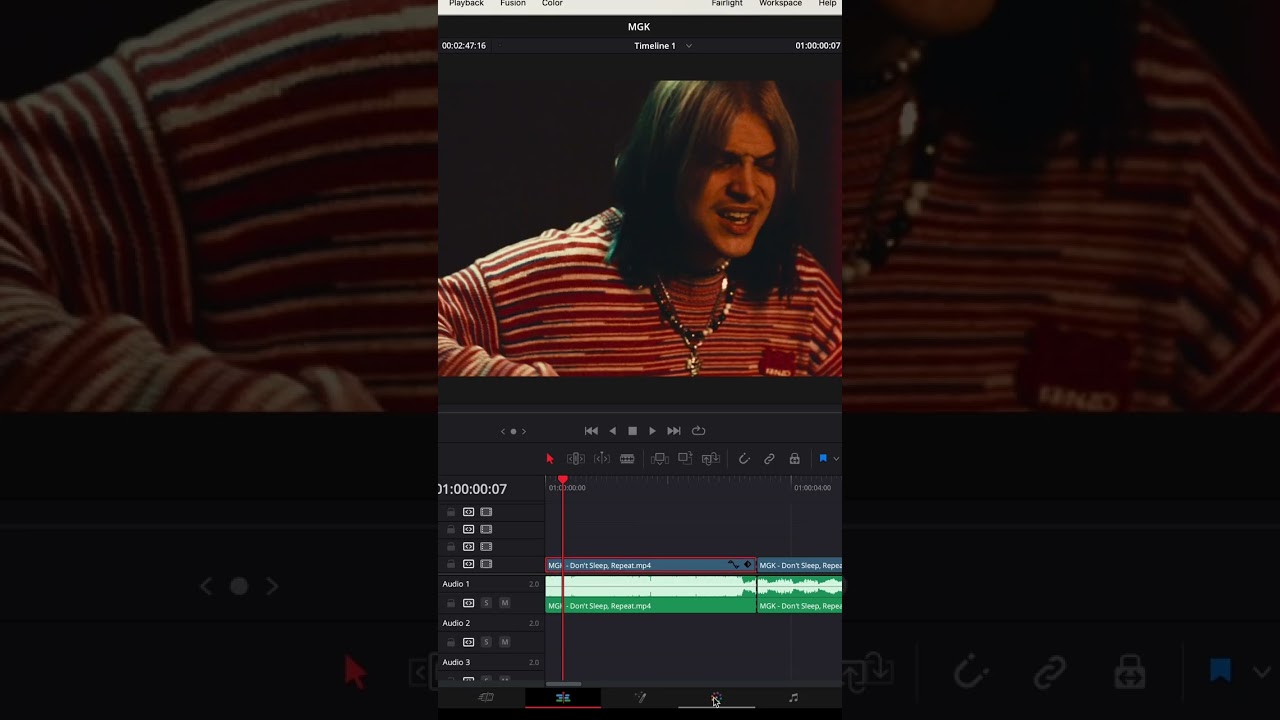Click the Insert Clip toolbar icon

coord(660,459)
